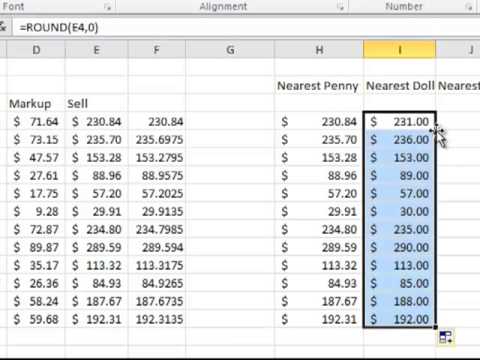Select Sell column cell $ 153.28
This screenshot has width=480, height=360.
coord(96,158)
